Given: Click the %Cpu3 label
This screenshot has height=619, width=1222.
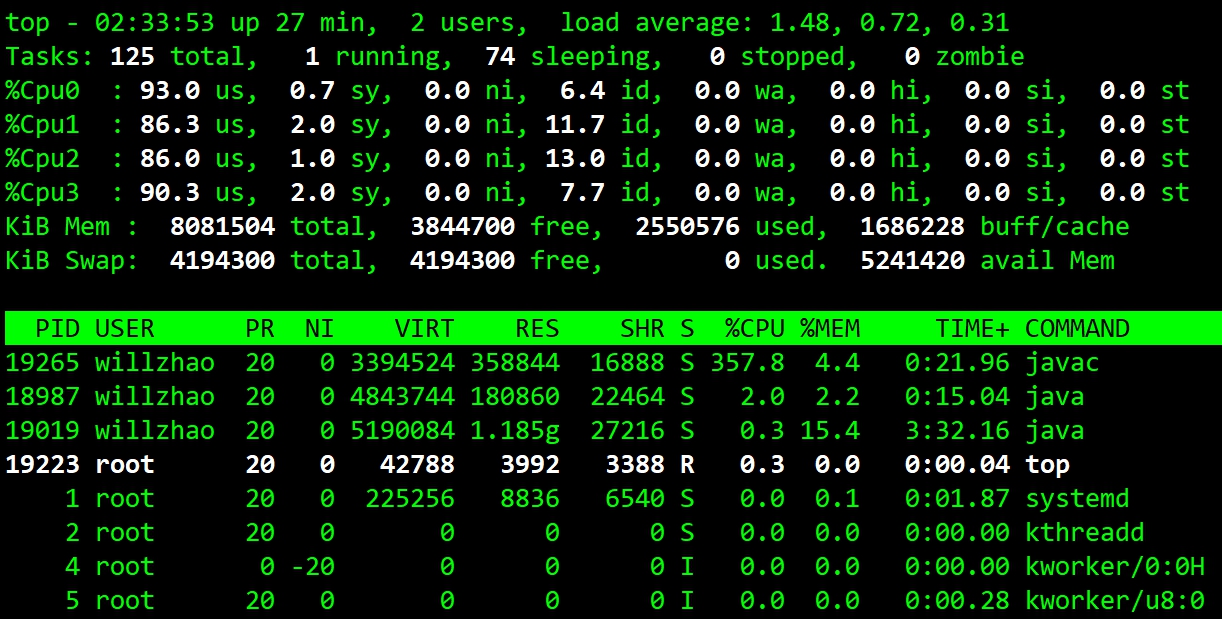Looking at the screenshot, I should click(43, 192).
